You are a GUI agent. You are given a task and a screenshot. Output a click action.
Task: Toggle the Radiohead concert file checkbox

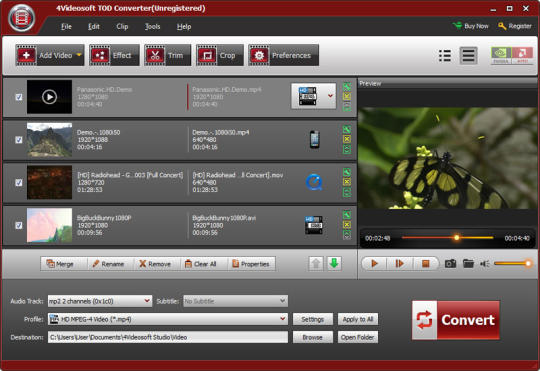(19, 183)
